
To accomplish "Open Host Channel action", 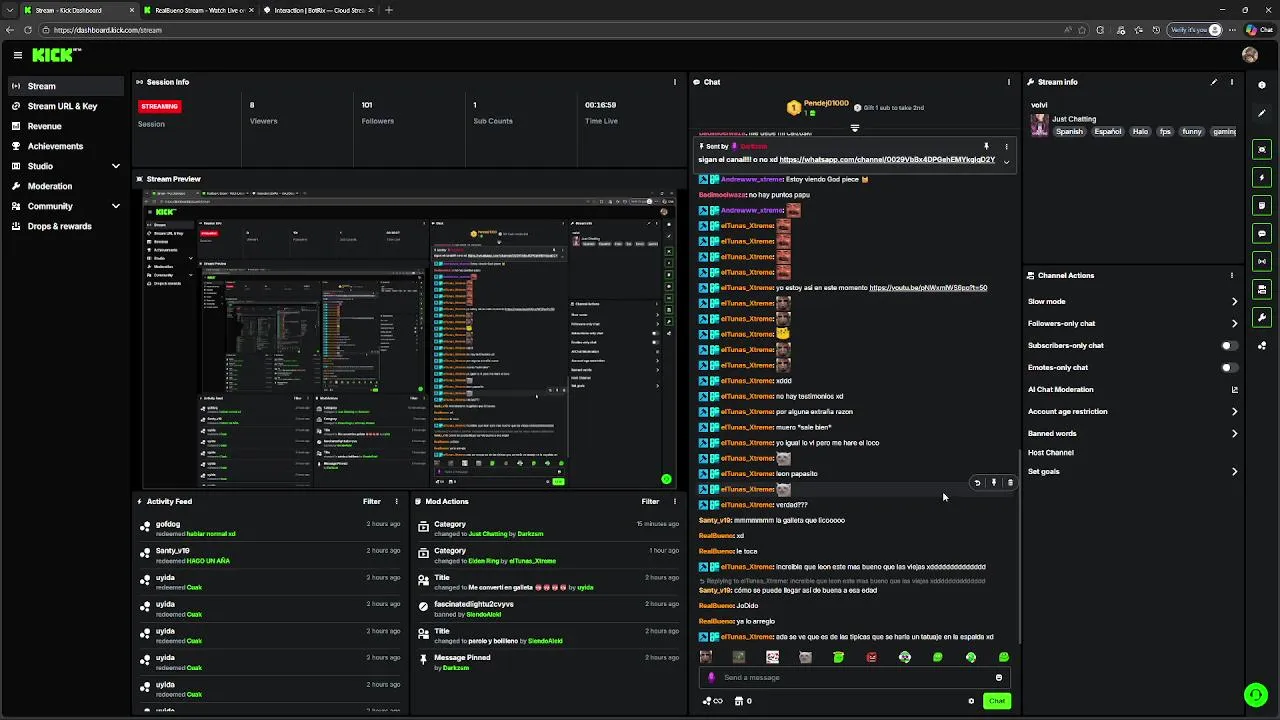I will 1051,453.
